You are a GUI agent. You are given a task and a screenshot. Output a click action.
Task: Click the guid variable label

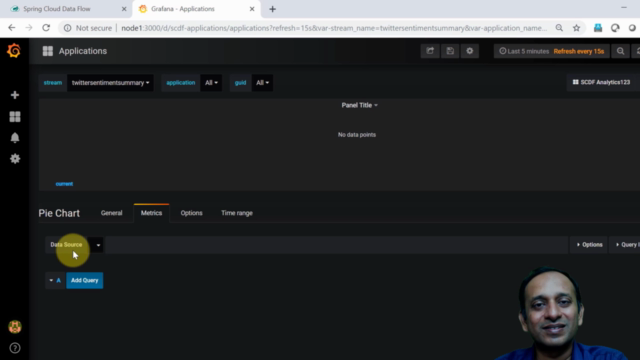tap(240, 82)
